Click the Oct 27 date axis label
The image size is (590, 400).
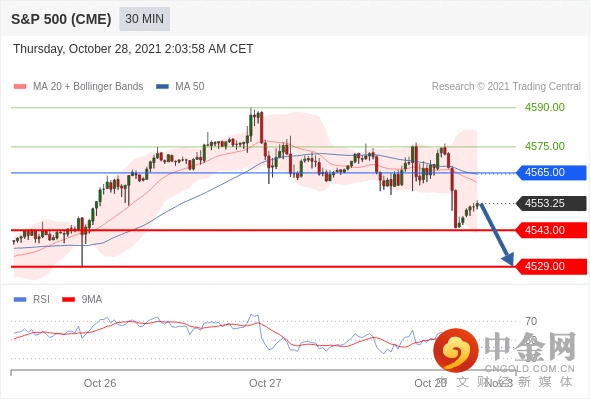pyautogui.click(x=265, y=383)
